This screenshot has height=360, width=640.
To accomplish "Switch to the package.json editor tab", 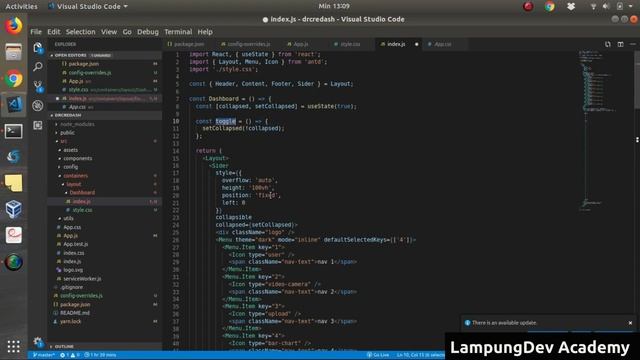I will coord(189,44).
